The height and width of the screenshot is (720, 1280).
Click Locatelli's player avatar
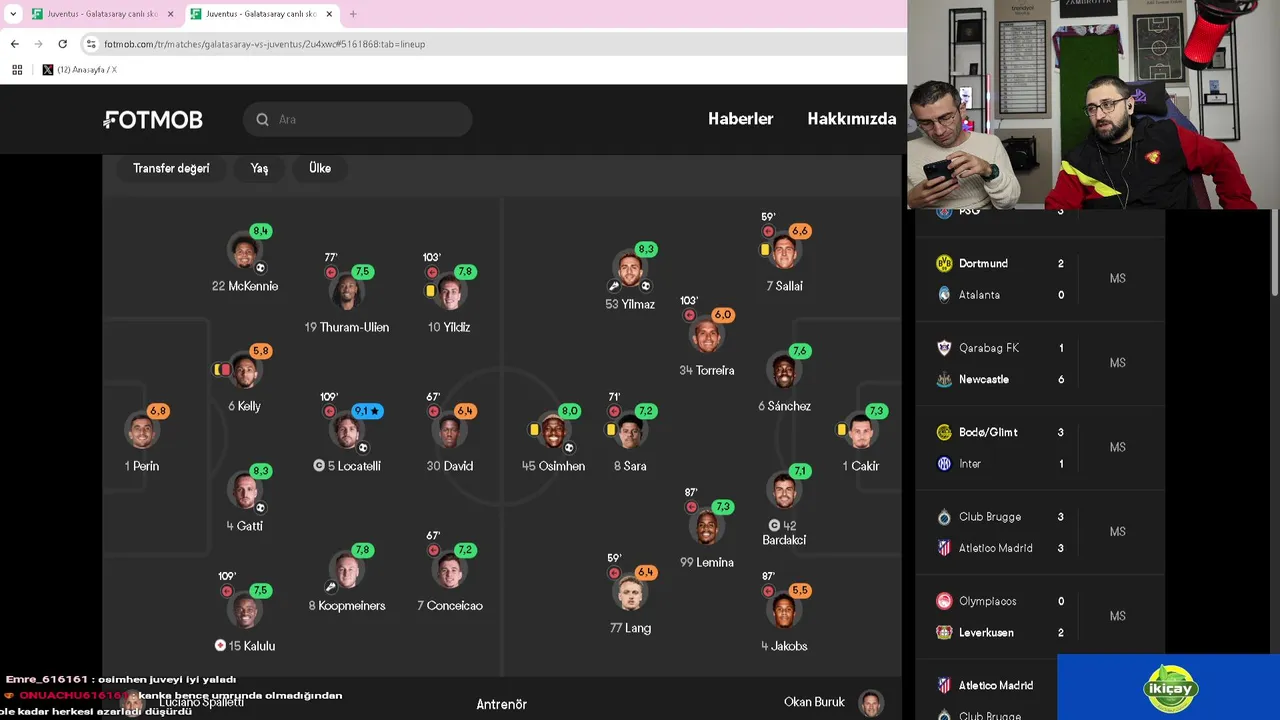pos(347,432)
